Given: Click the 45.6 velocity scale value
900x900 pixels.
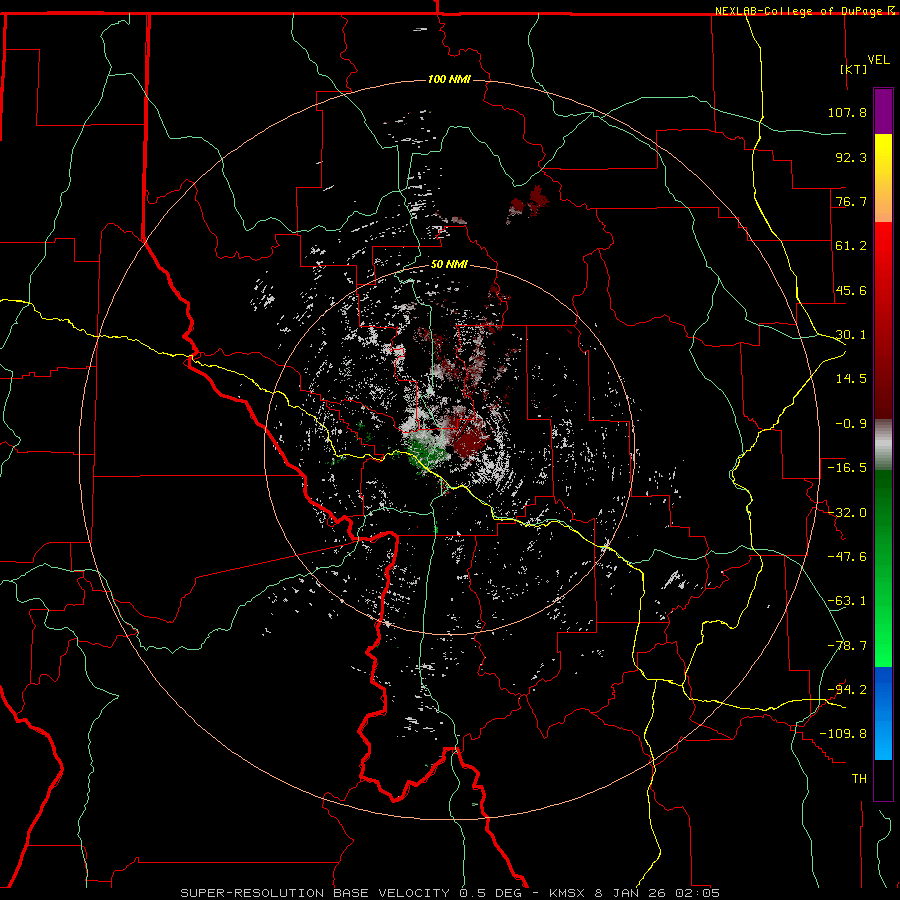Looking at the screenshot, I should point(851,290).
